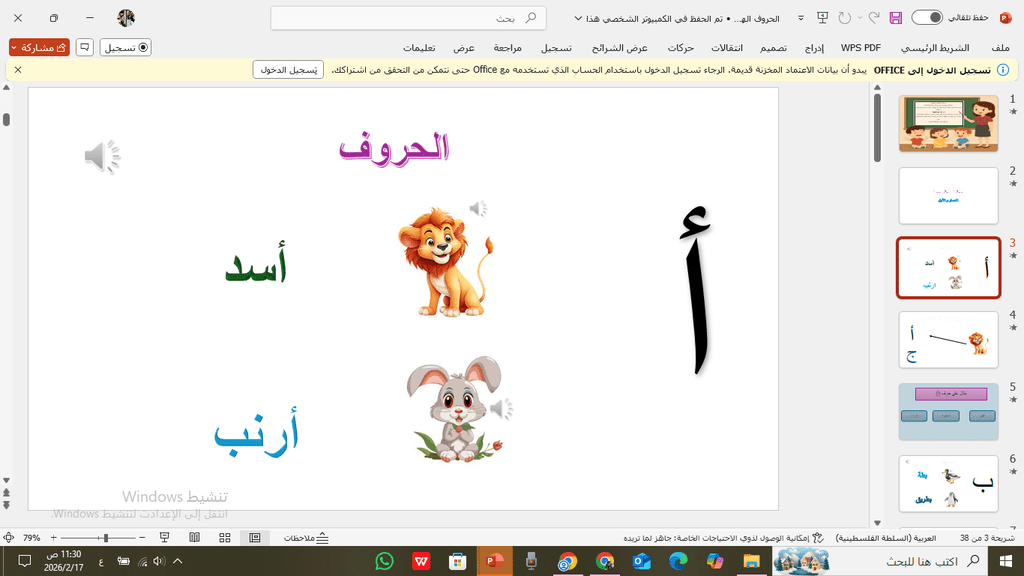The image size is (1024, 576).
Task: Click the purple Save icon in title bar
Action: click(x=895, y=18)
